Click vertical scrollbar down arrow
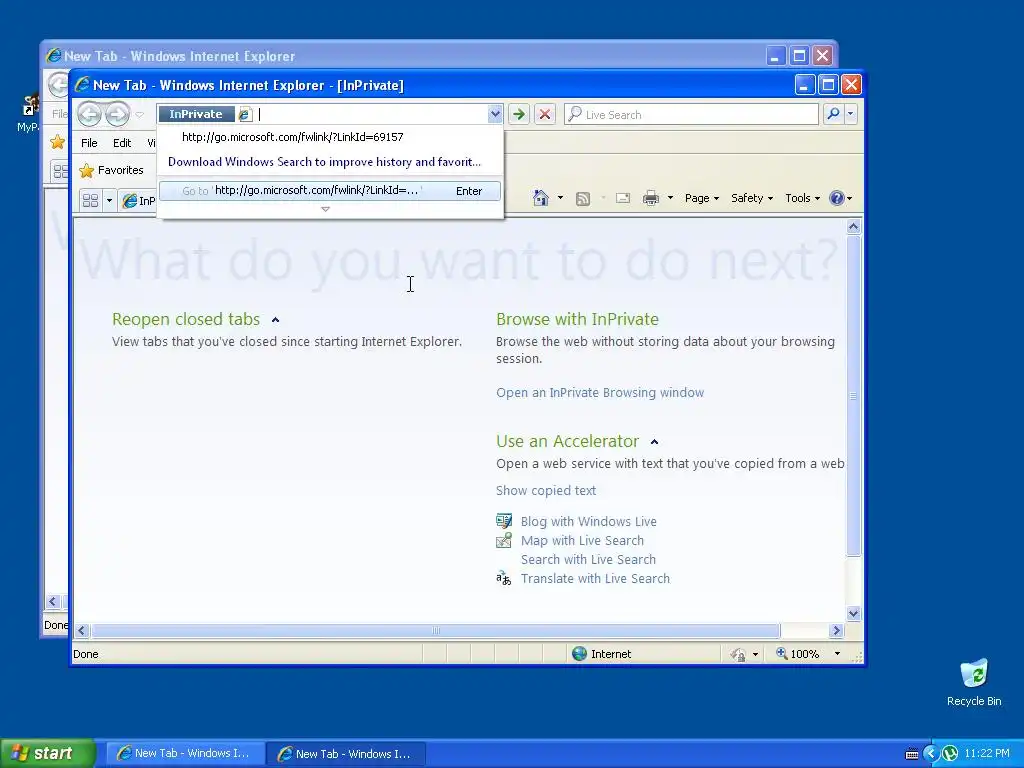Viewport: 1024px width, 768px height. click(x=853, y=613)
